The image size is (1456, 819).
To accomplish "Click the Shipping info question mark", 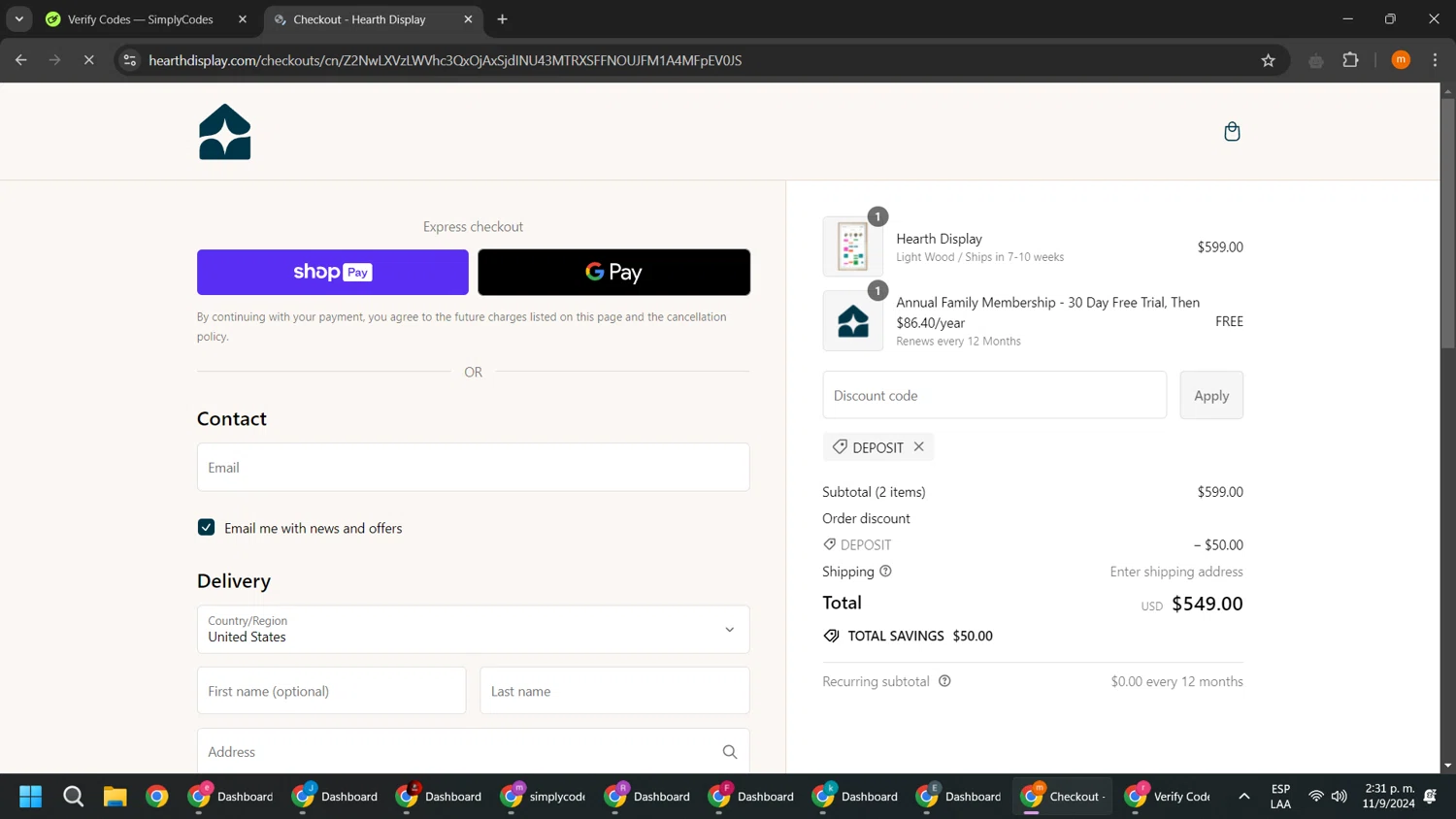I will (885, 572).
